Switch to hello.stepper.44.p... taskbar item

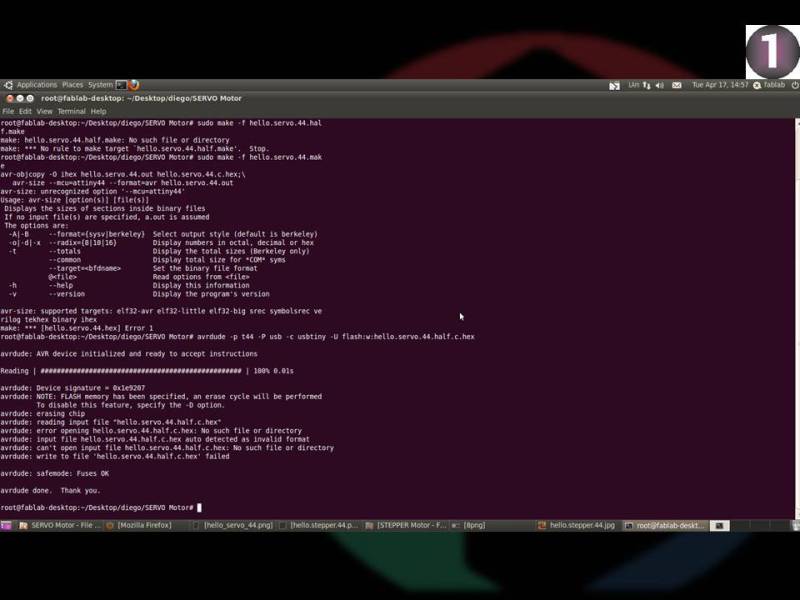pyautogui.click(x=319, y=525)
